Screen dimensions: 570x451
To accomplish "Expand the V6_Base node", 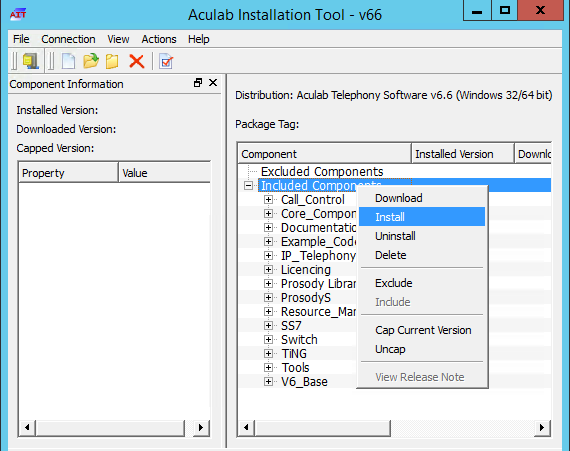I will tap(268, 381).
